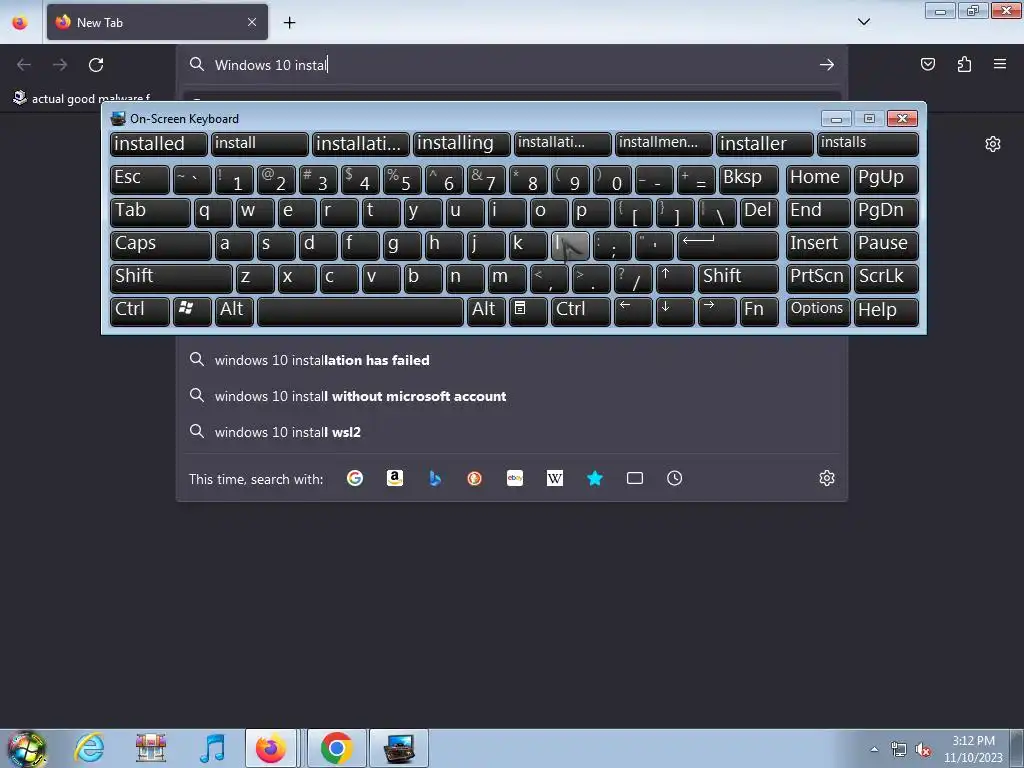Search with Wikipedia engine icon
The width and height of the screenshot is (1024, 768).
(x=554, y=478)
